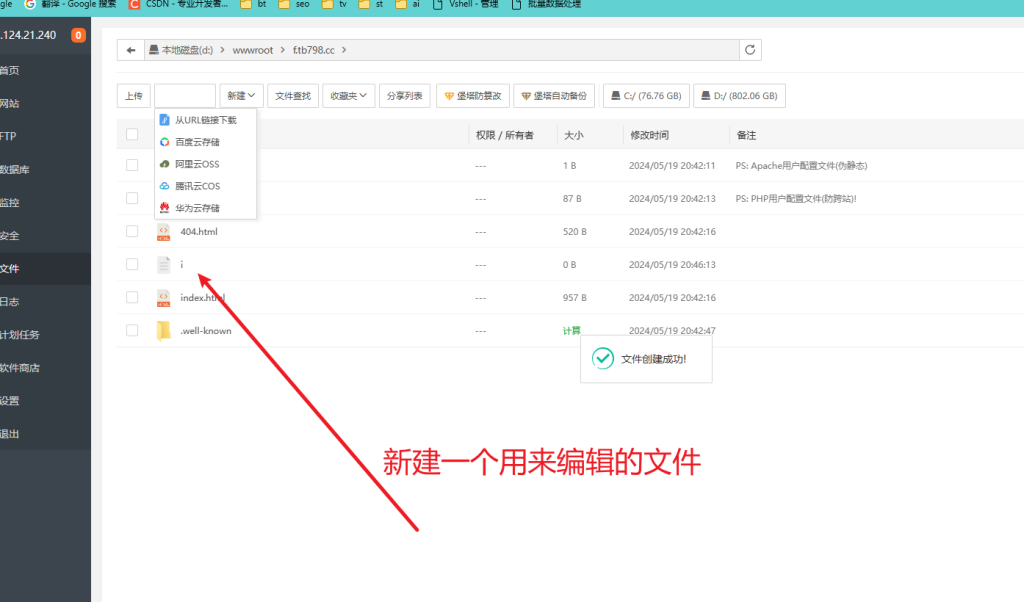The height and width of the screenshot is (602, 1024).
Task: Expand the 新建 dropdown
Action: tap(241, 96)
